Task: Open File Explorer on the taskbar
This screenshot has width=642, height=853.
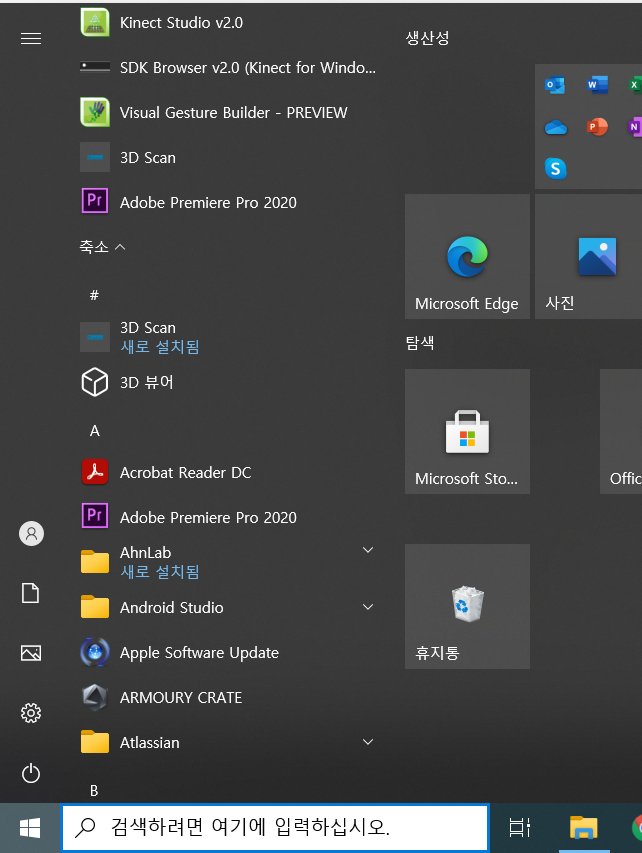Action: tap(583, 827)
